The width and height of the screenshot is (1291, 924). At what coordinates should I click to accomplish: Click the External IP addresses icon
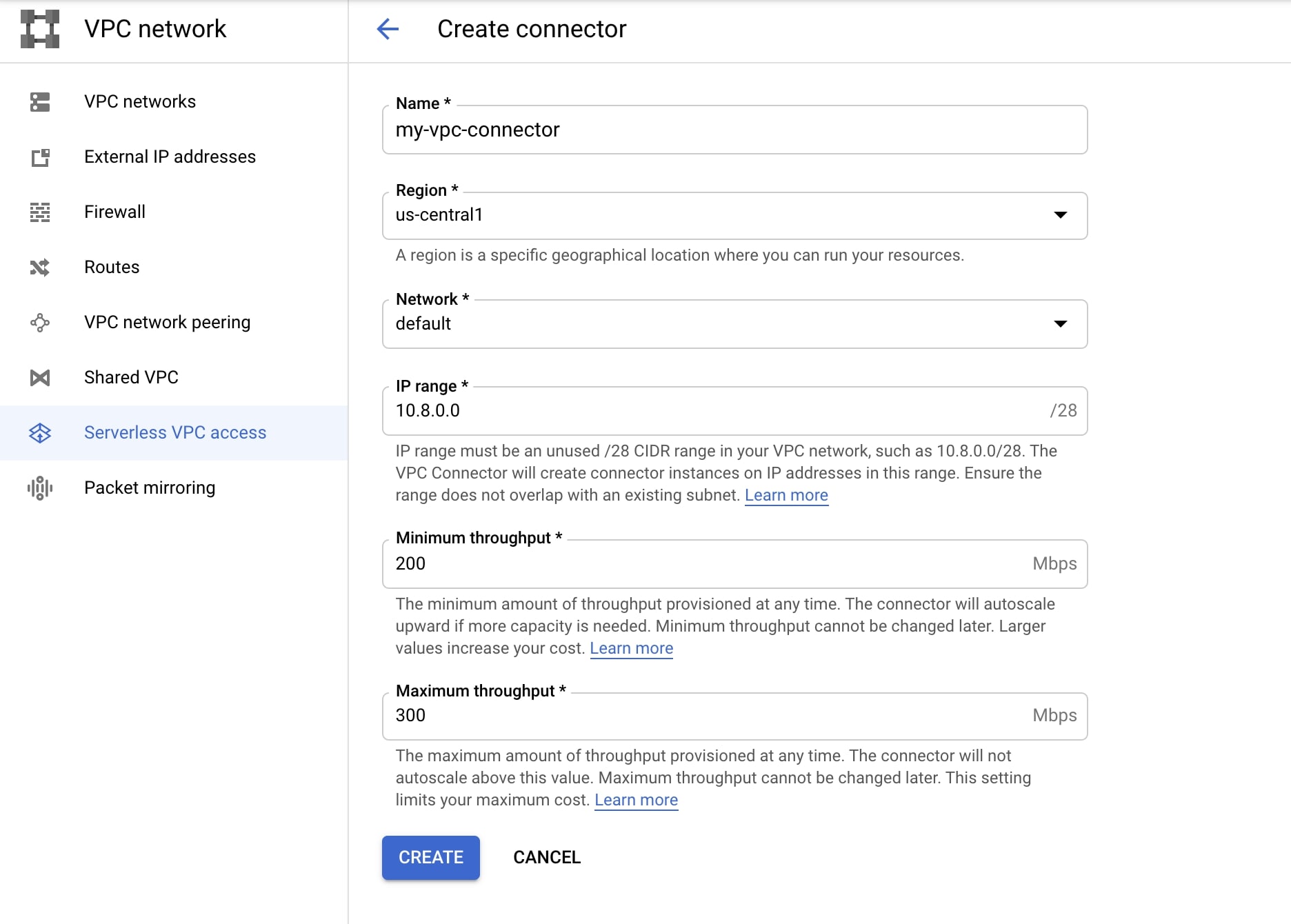pyautogui.click(x=40, y=157)
